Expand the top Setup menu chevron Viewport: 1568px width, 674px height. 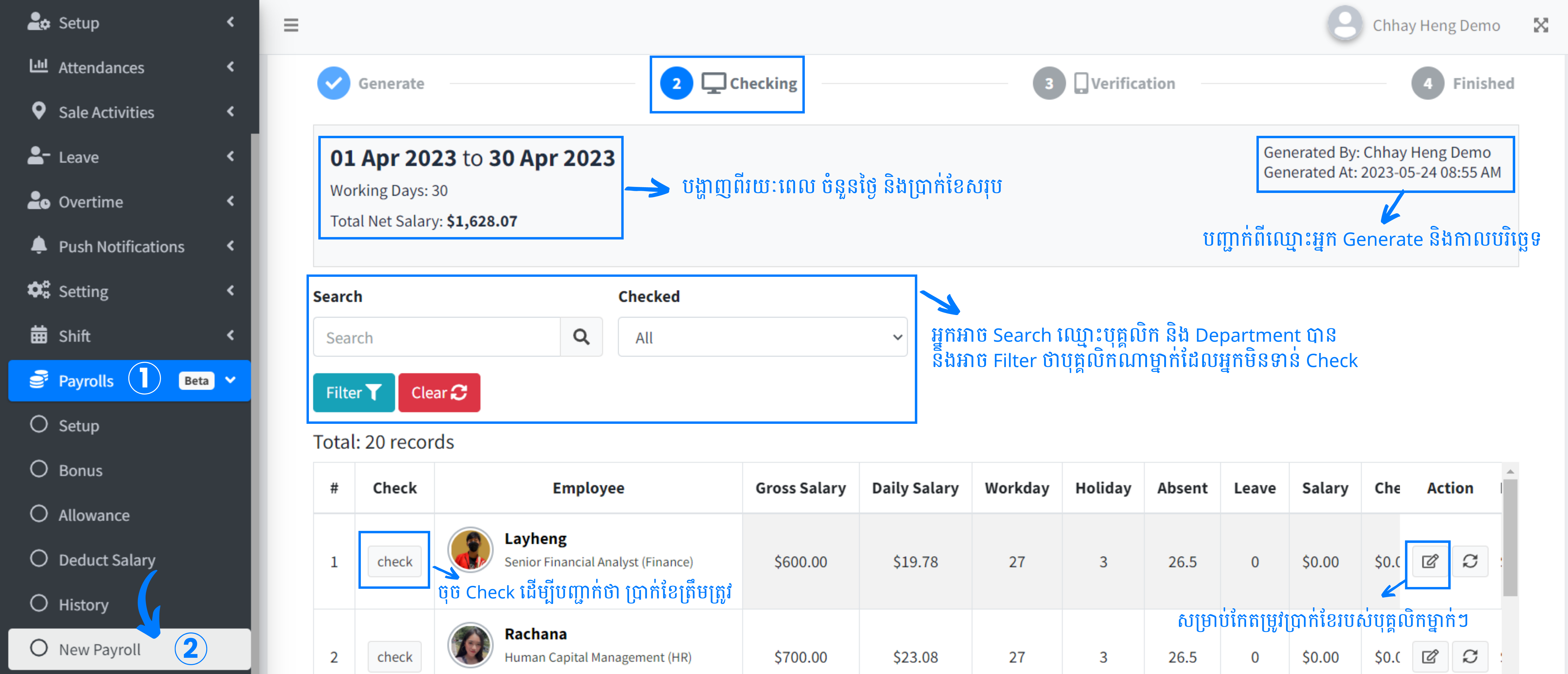[x=231, y=22]
